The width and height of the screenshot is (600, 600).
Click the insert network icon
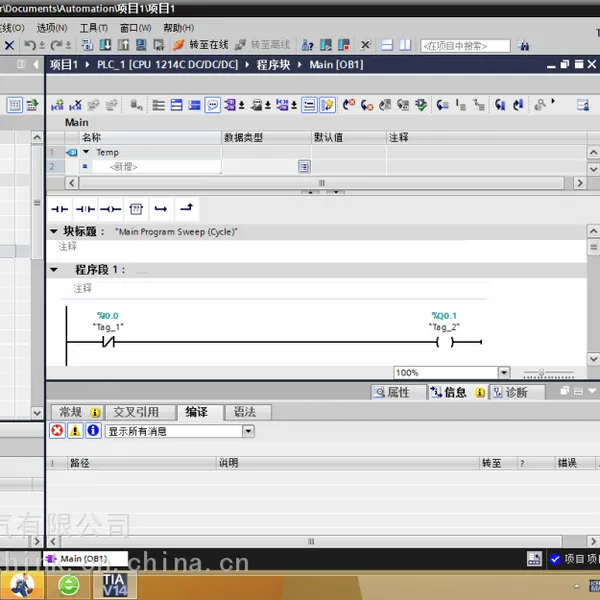pos(57,105)
